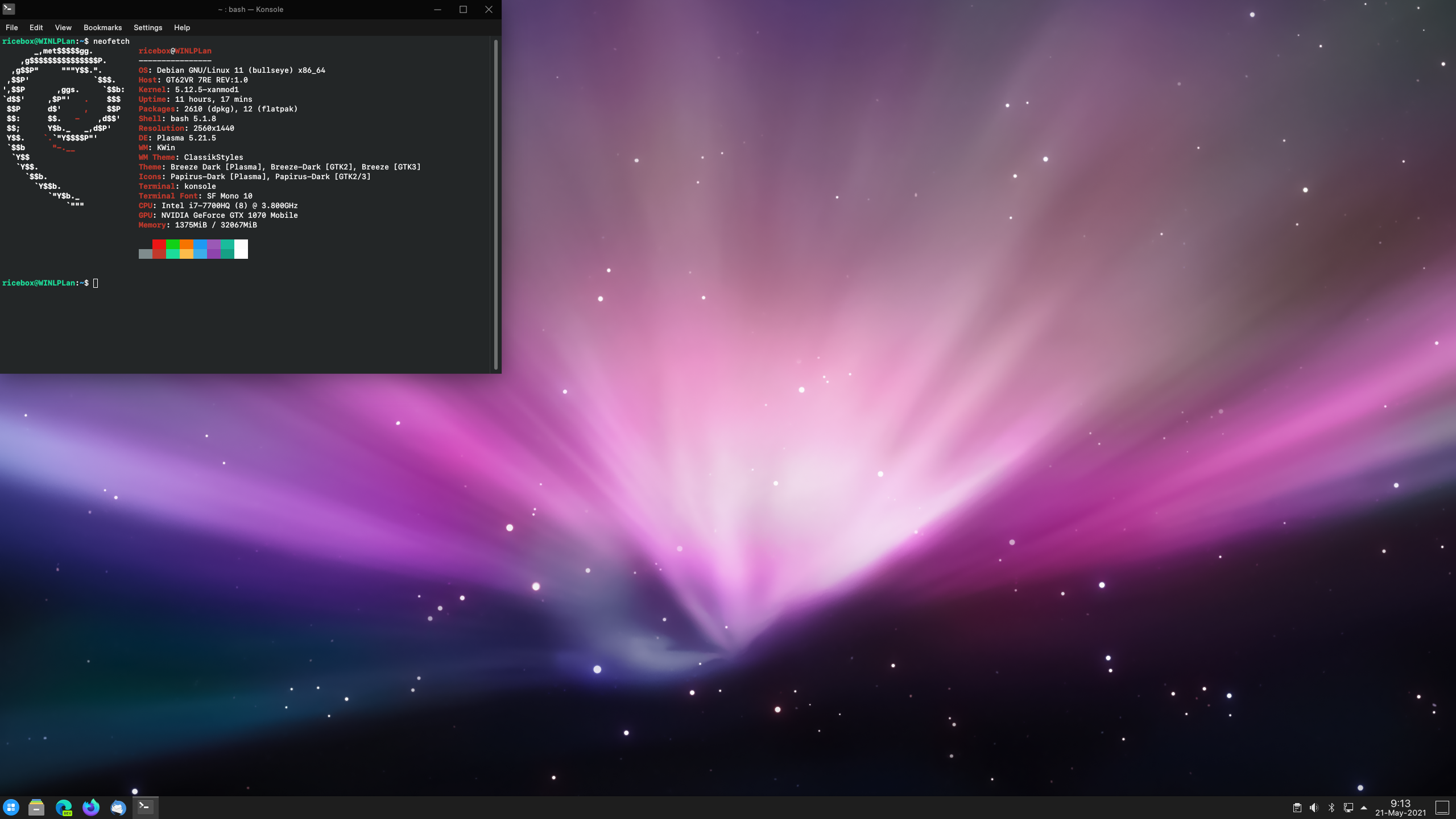Mute audio via the speaker tray icon

point(1314,808)
